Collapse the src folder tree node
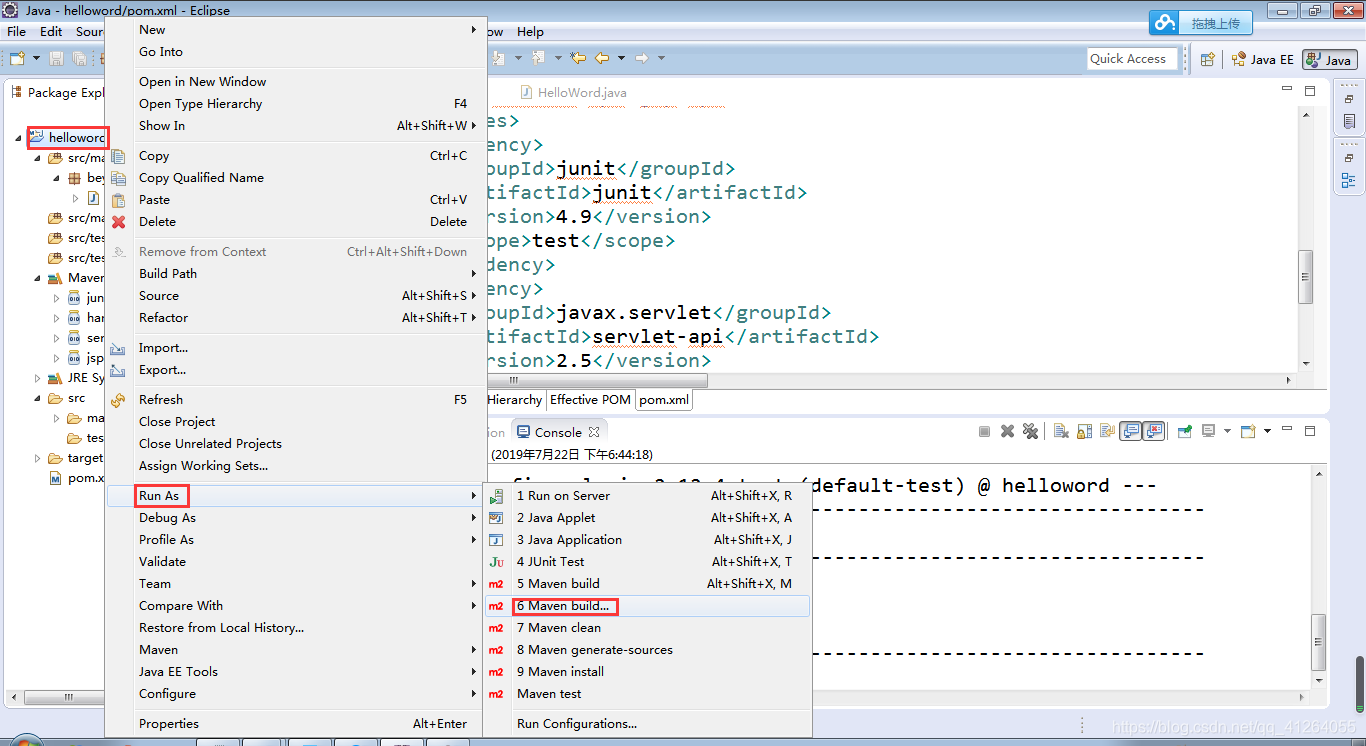This screenshot has width=1366, height=746. point(38,398)
